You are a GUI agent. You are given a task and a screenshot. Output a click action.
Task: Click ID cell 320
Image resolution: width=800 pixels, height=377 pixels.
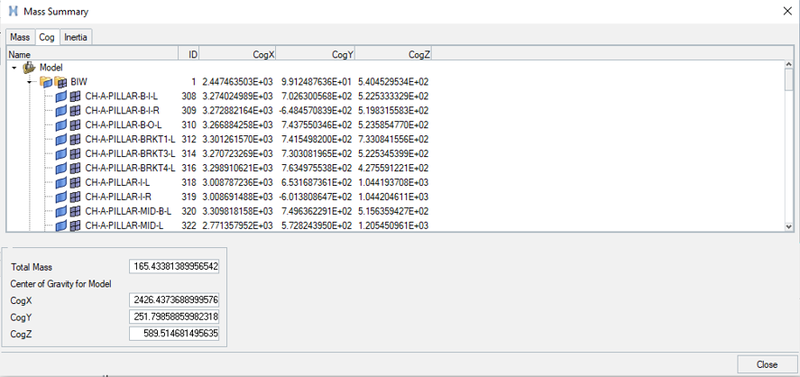[189, 211]
